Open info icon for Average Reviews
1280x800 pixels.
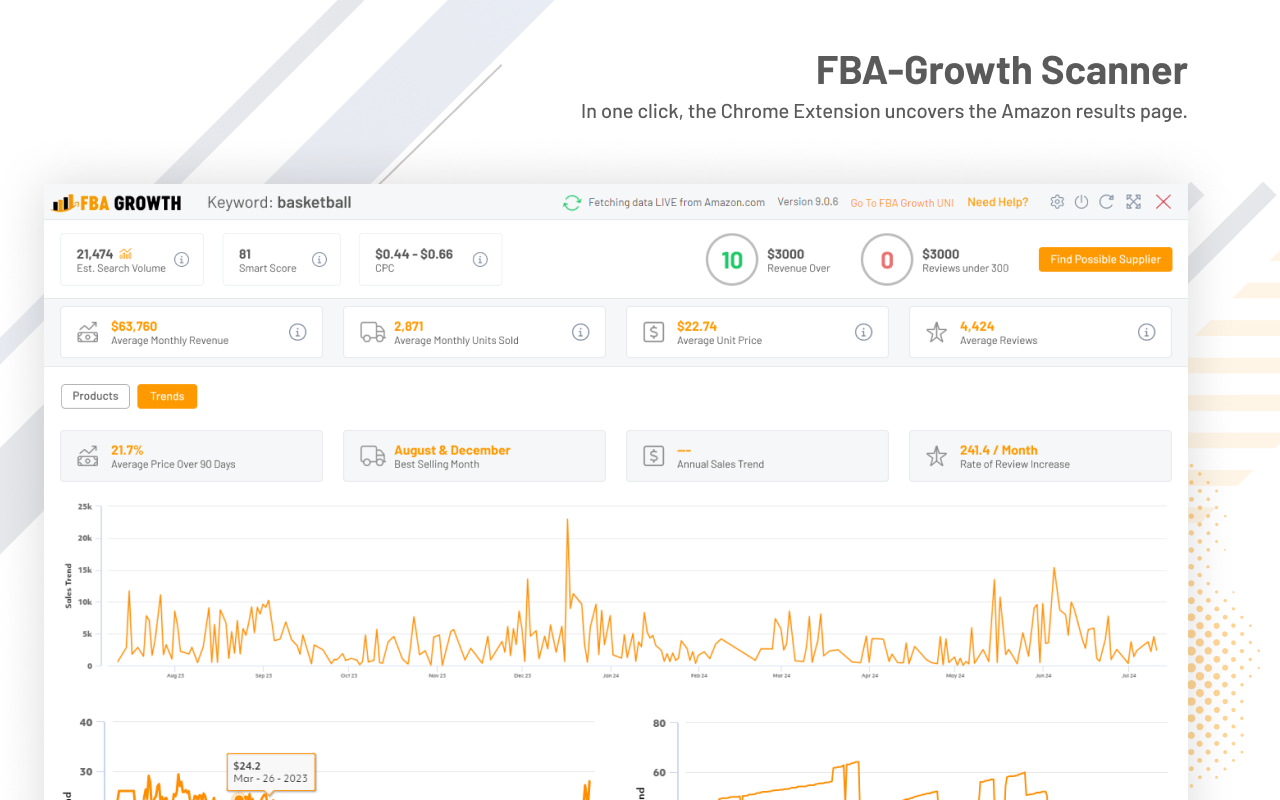click(1147, 332)
